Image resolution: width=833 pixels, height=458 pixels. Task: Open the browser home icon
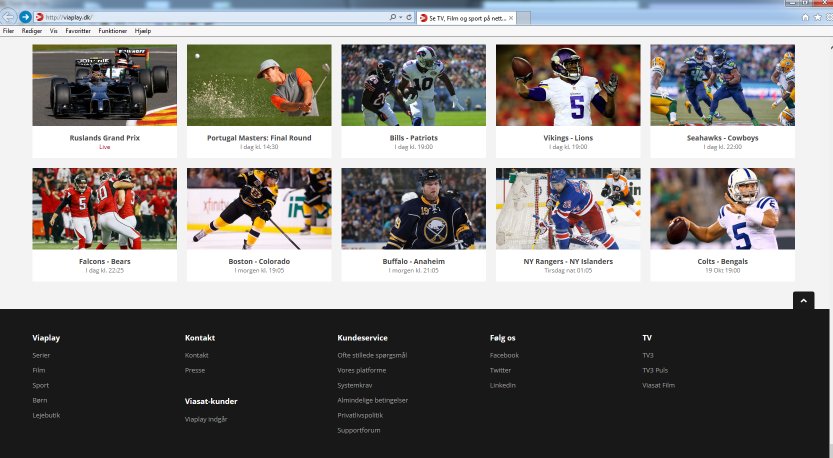805,17
